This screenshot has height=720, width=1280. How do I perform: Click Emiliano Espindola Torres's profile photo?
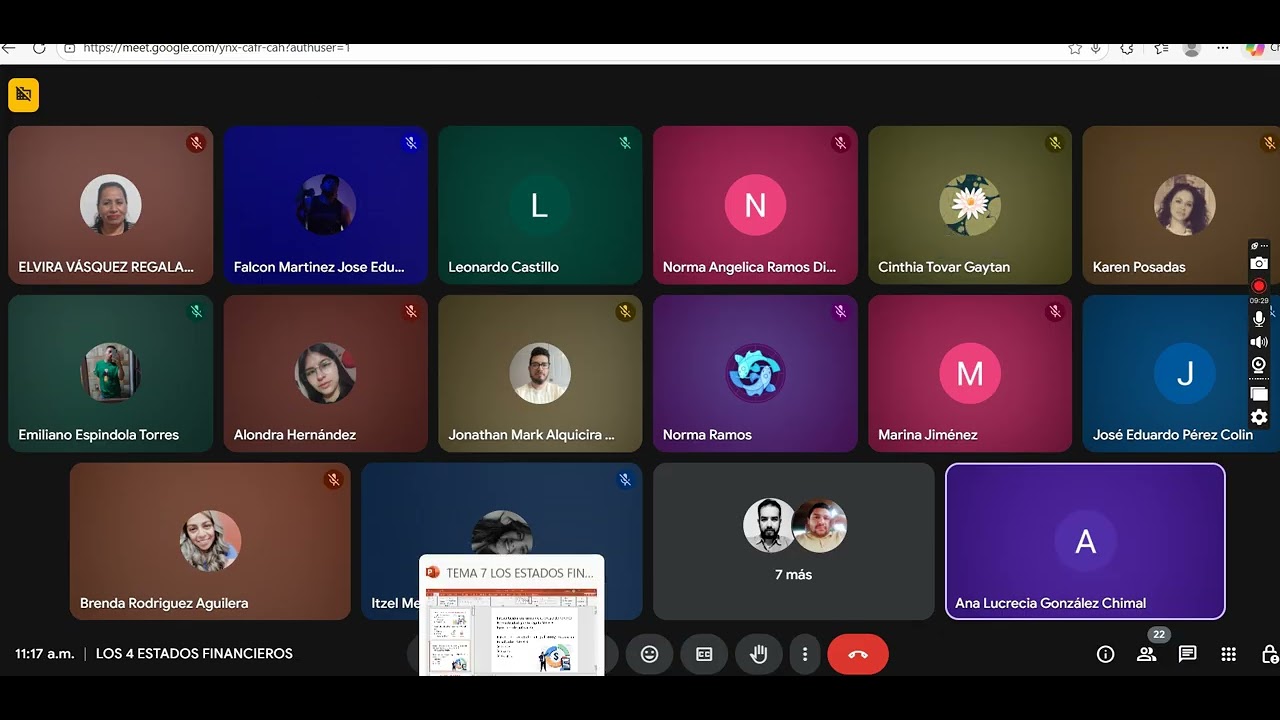tap(110, 373)
